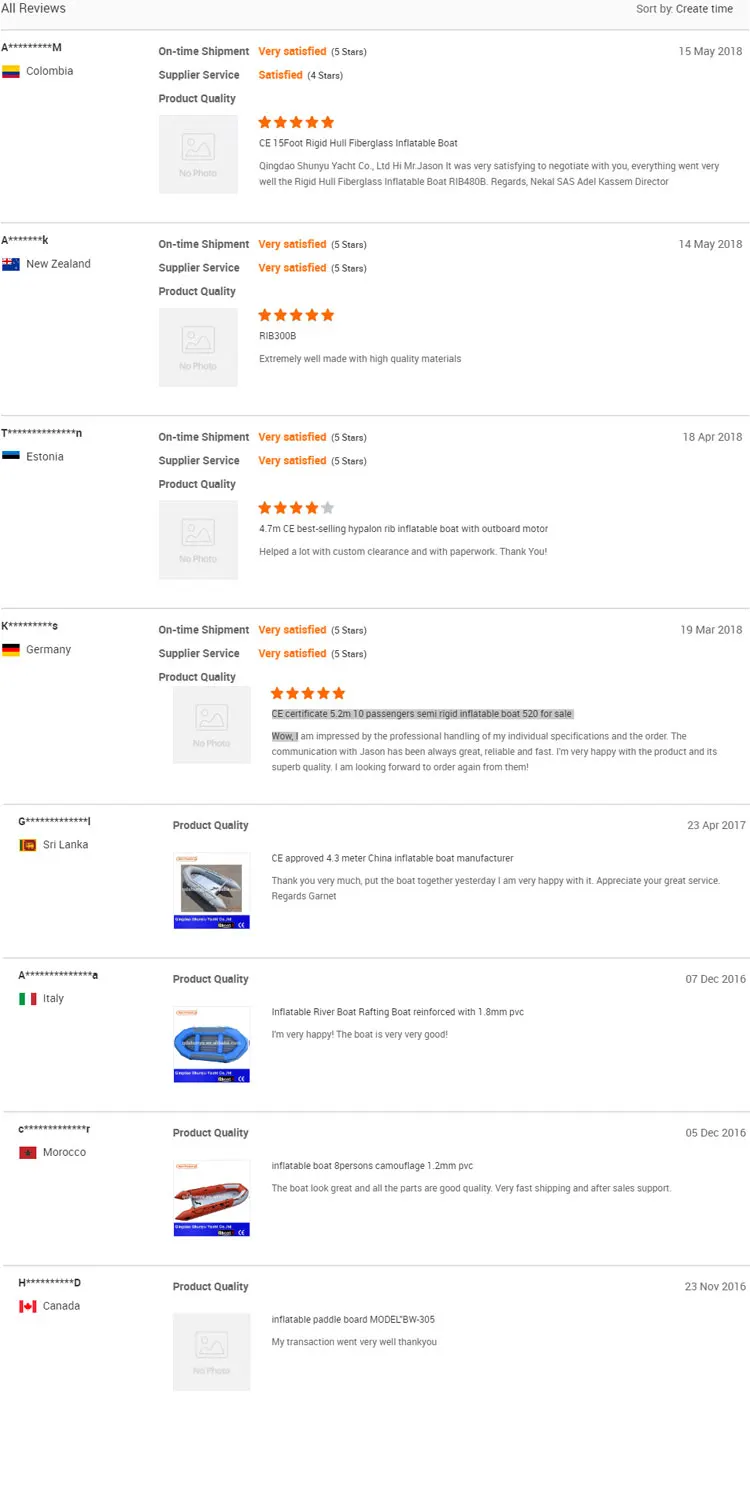The width and height of the screenshot is (750, 1500).
Task: Click the New Zealand flag icon
Action: (11, 265)
